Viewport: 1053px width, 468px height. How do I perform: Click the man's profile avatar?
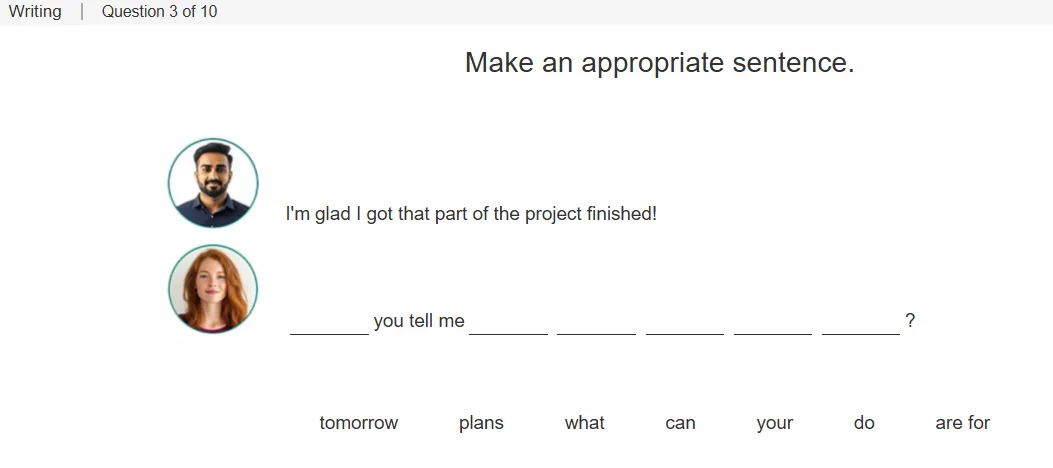[213, 183]
